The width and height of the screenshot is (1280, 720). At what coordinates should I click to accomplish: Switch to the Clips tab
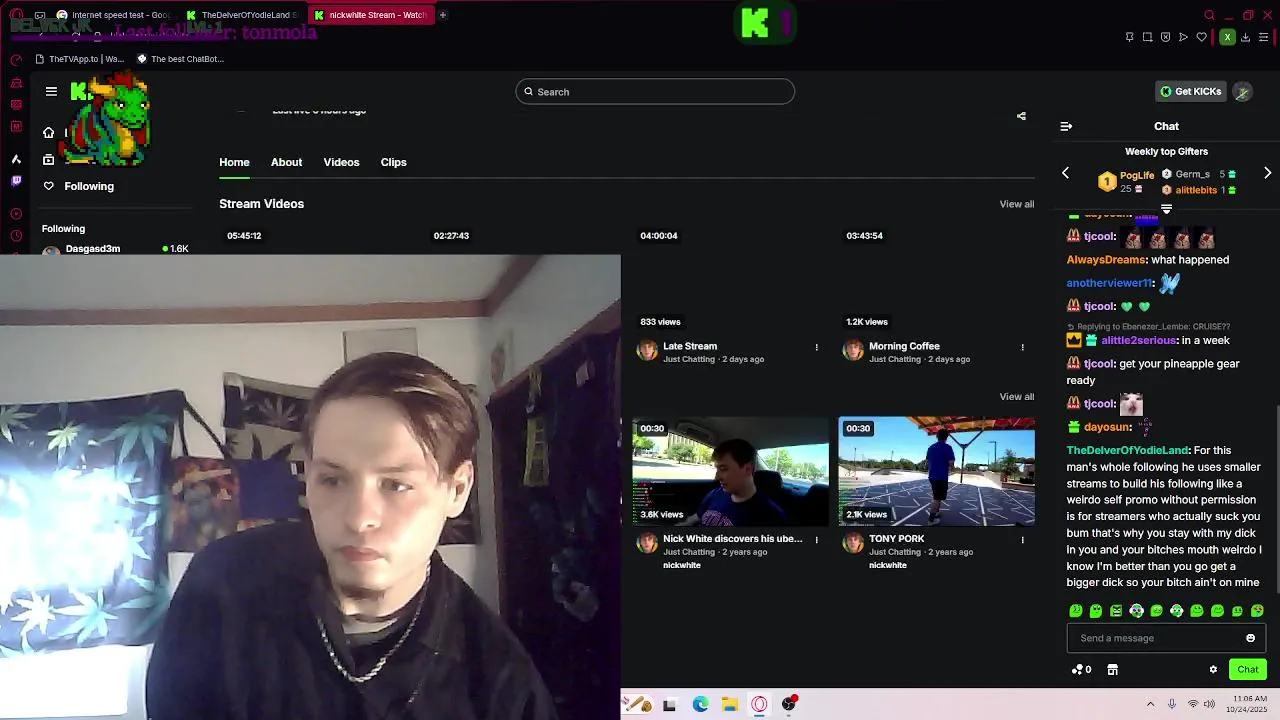point(393,162)
